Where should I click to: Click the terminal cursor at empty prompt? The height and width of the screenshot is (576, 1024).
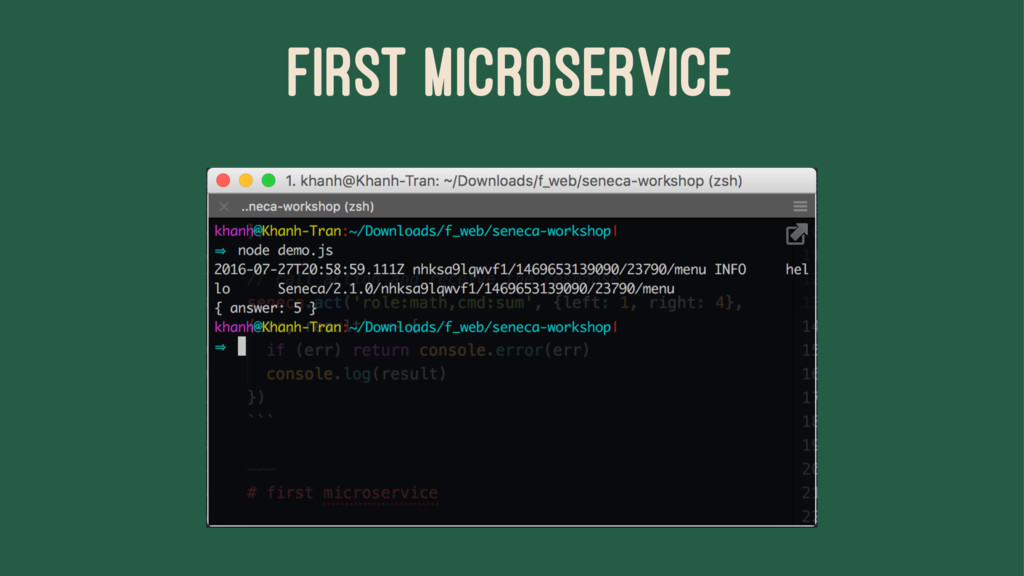pyautogui.click(x=242, y=346)
